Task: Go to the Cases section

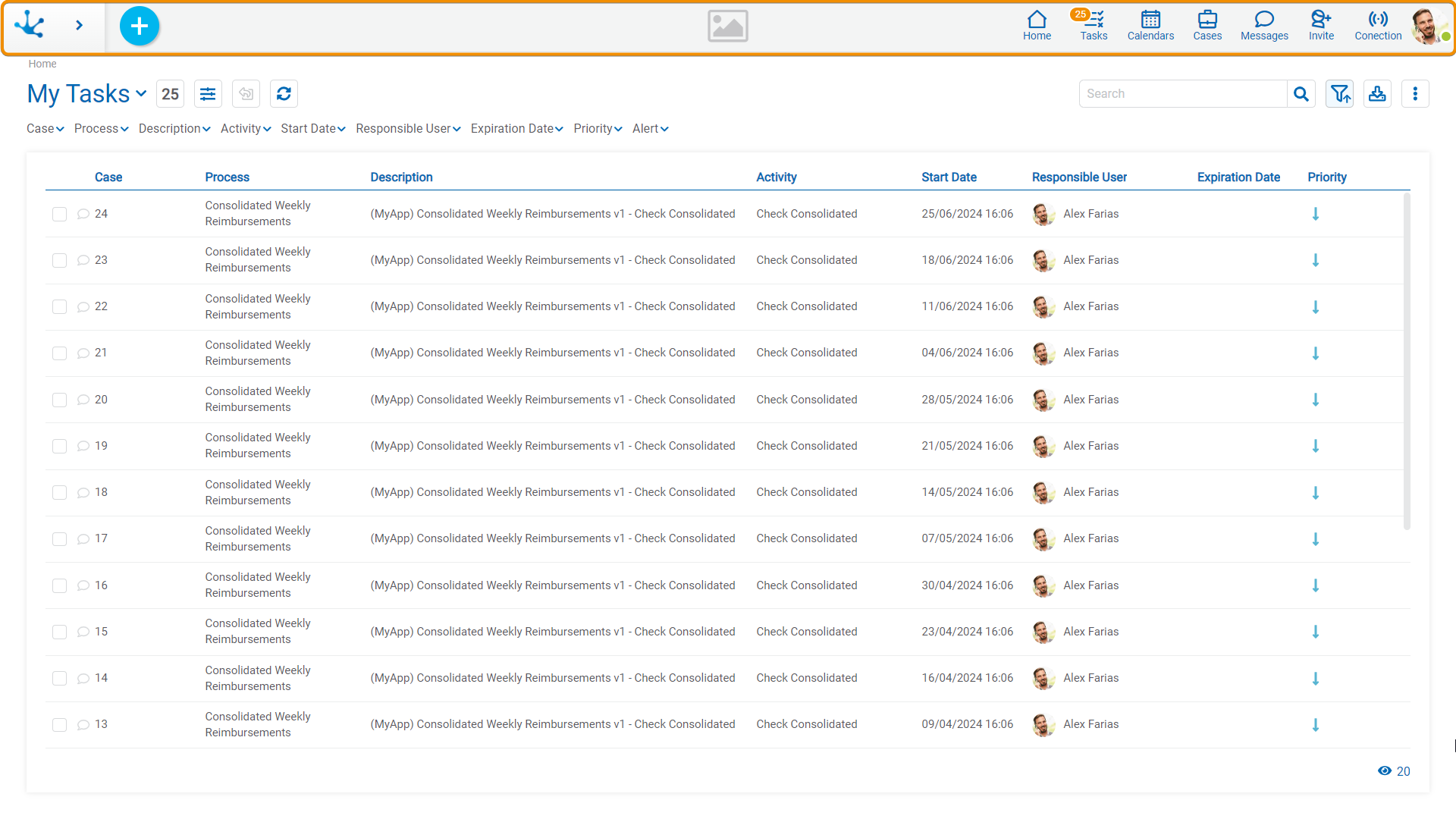Action: [1207, 25]
